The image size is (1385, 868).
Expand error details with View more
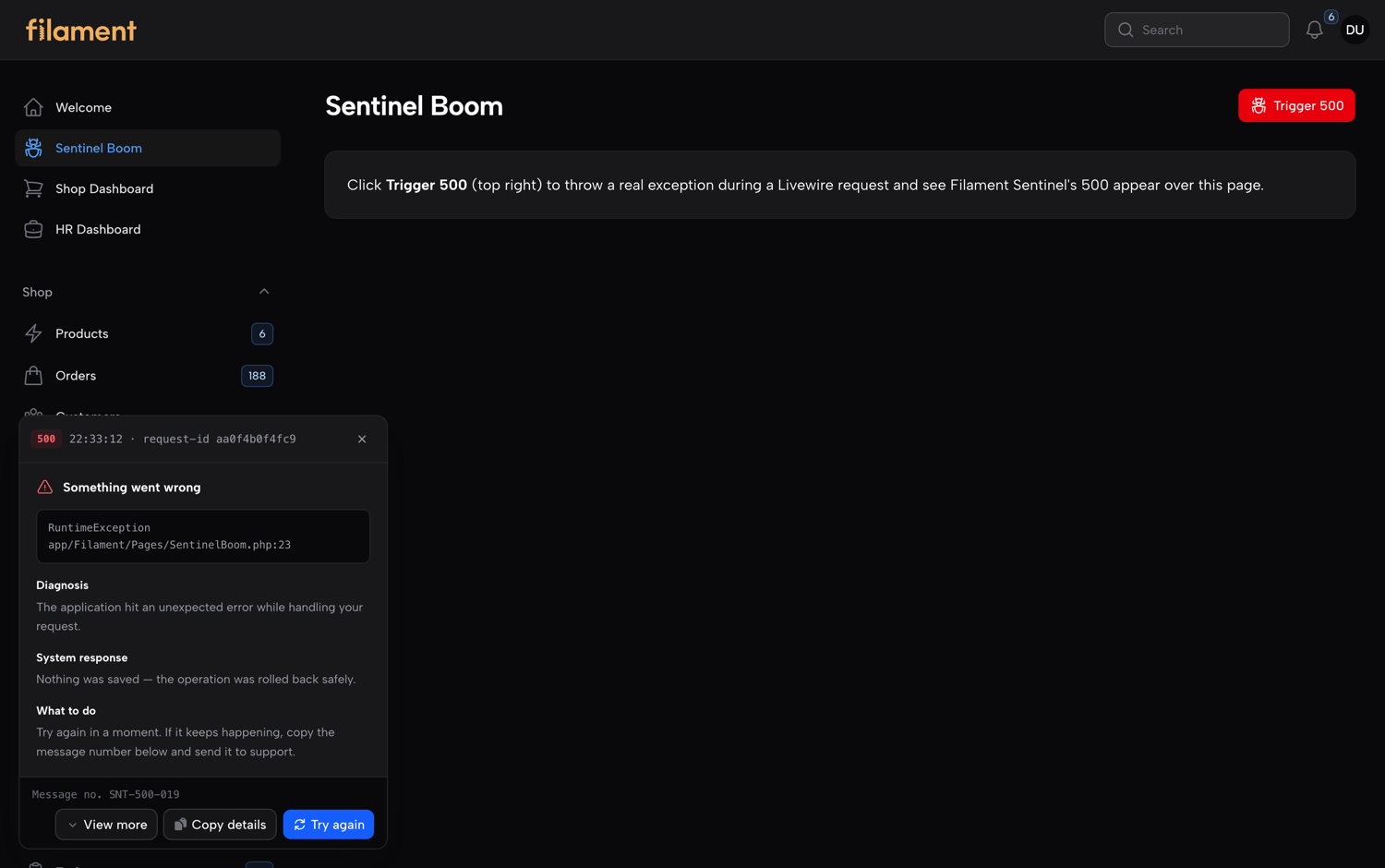click(x=106, y=825)
